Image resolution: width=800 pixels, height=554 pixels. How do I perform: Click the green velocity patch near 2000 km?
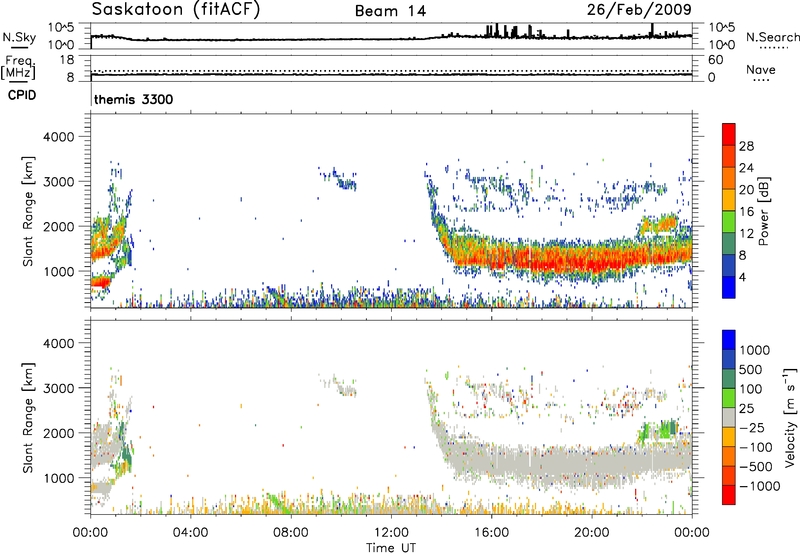click(x=658, y=430)
